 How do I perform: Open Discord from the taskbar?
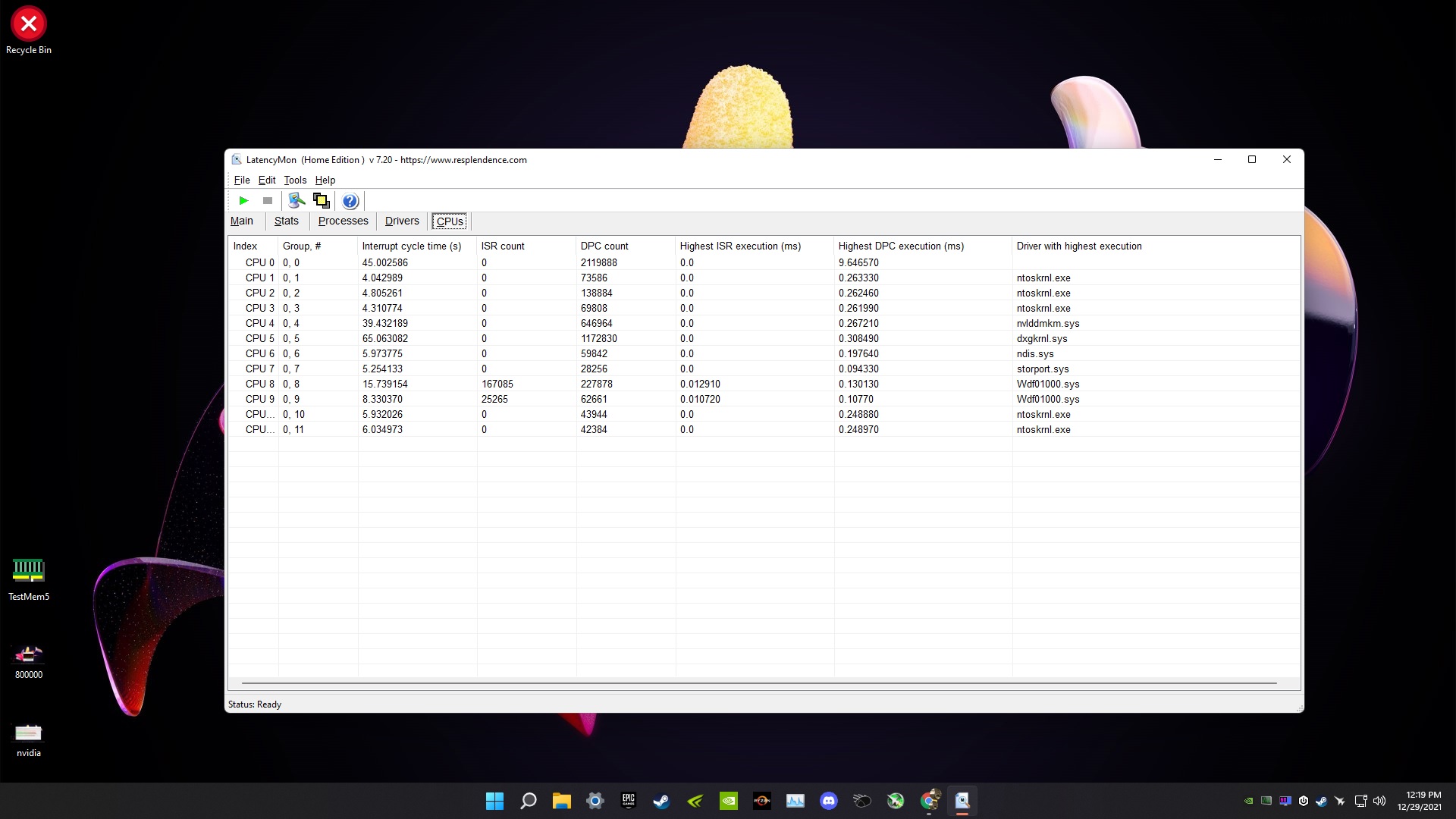(x=829, y=801)
